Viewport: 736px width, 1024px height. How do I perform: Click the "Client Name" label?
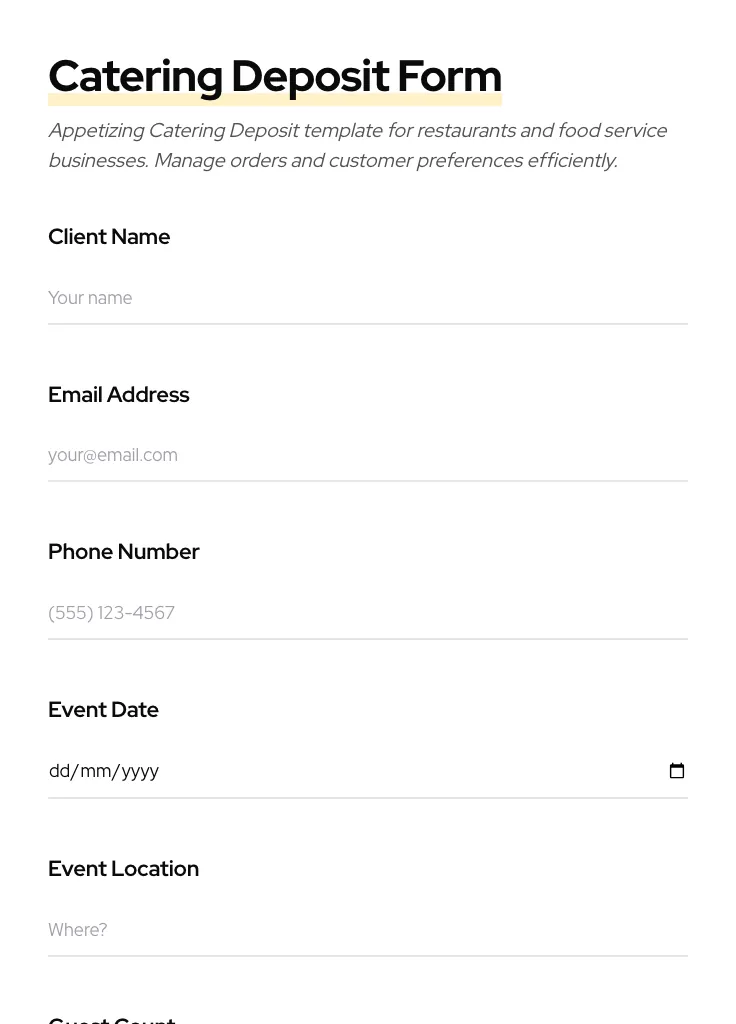click(109, 237)
